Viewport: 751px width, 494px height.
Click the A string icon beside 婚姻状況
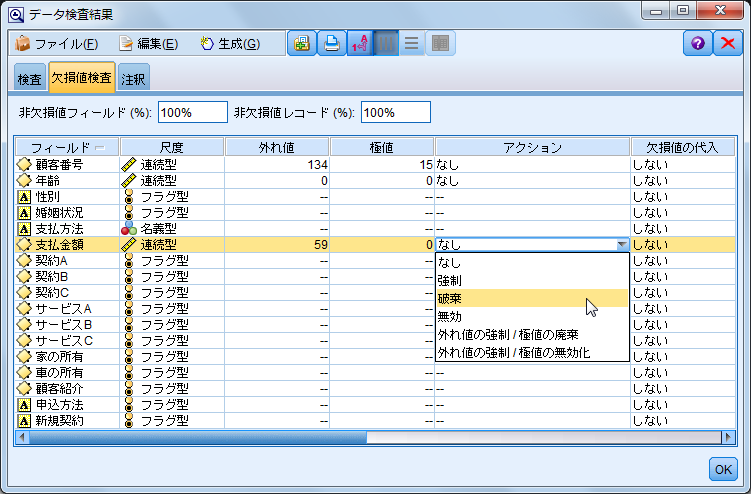point(24,213)
